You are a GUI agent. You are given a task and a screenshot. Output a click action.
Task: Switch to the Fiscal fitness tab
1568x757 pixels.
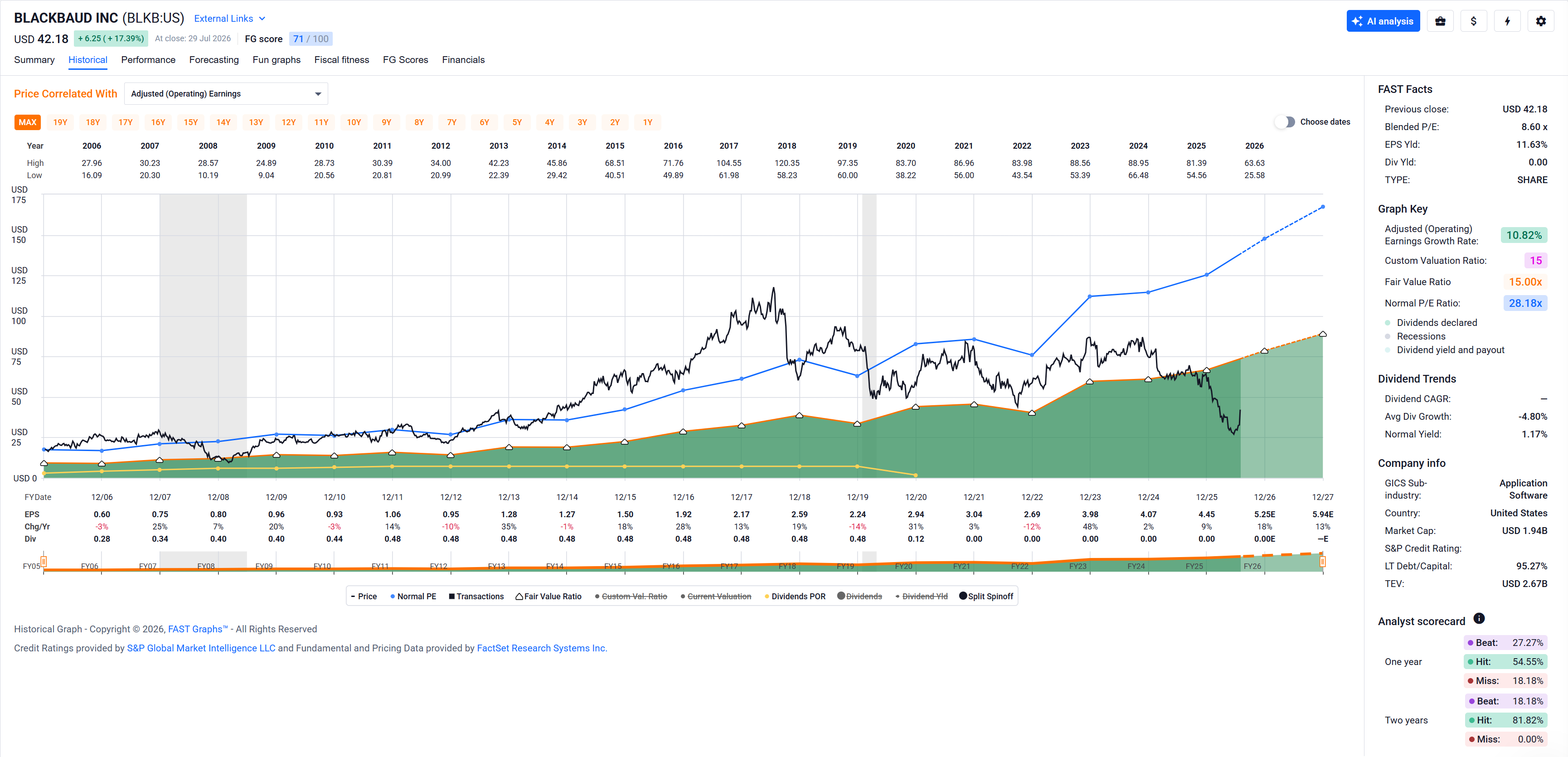click(x=341, y=60)
